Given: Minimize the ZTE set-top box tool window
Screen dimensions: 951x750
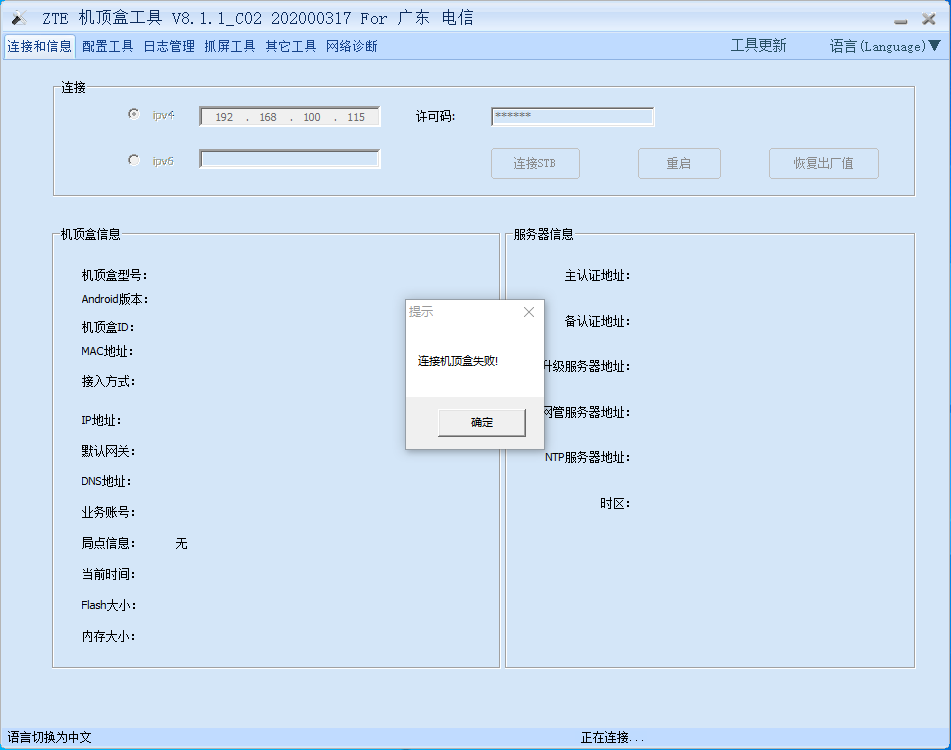Looking at the screenshot, I should [901, 21].
